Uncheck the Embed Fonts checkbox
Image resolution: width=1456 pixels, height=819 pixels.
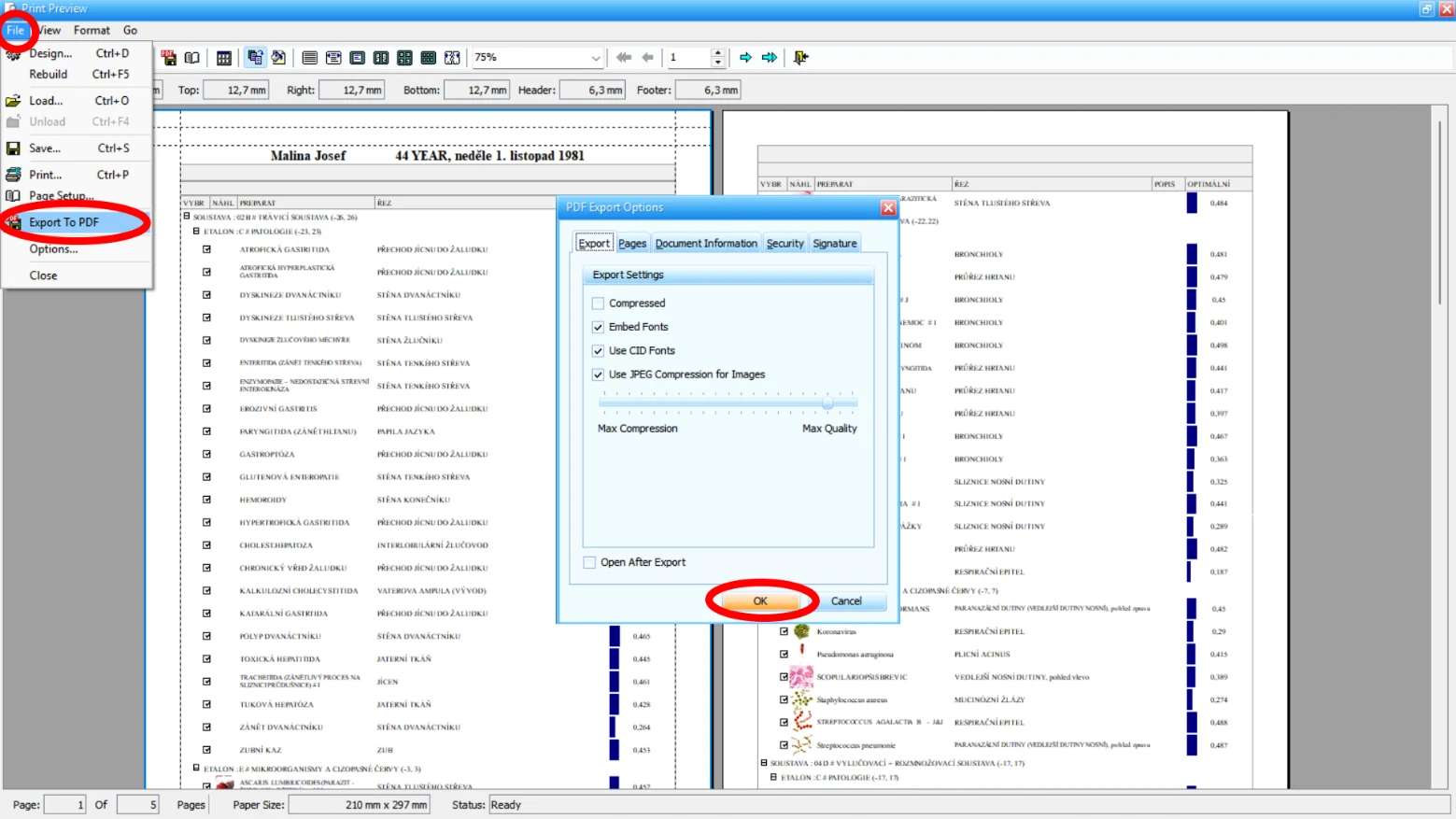(598, 327)
